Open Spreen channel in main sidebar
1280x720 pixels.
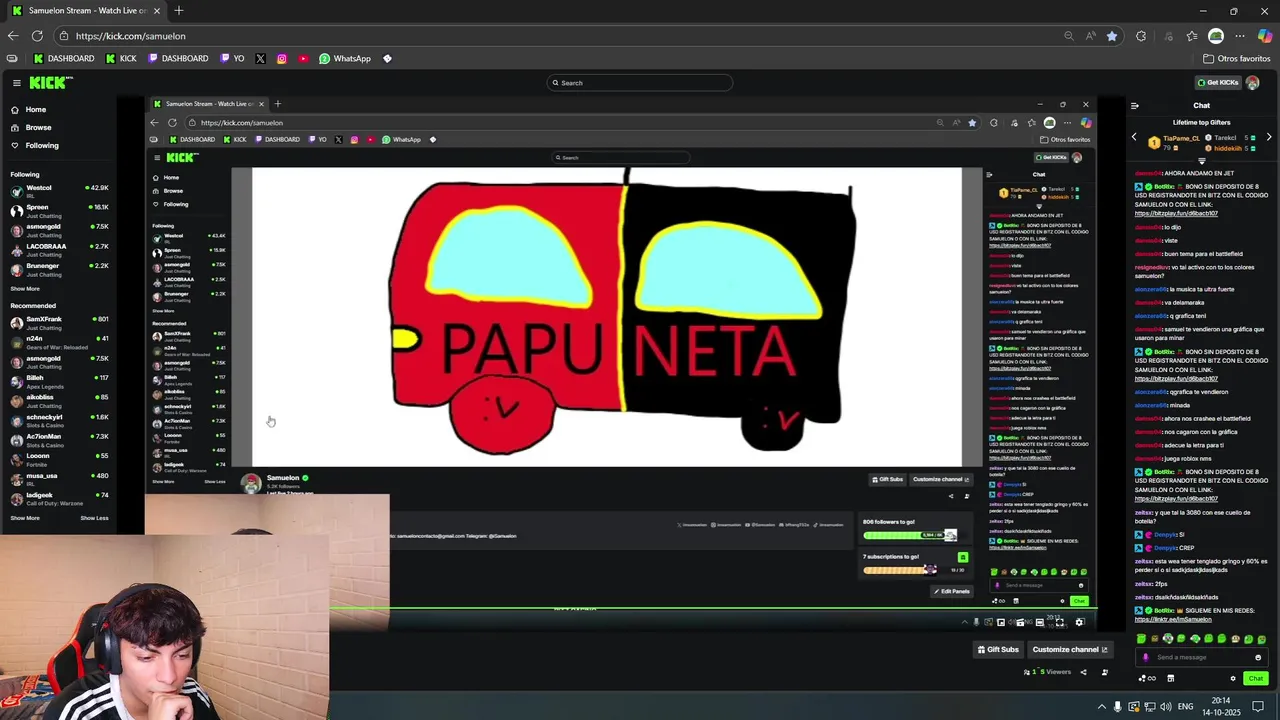click(60, 210)
